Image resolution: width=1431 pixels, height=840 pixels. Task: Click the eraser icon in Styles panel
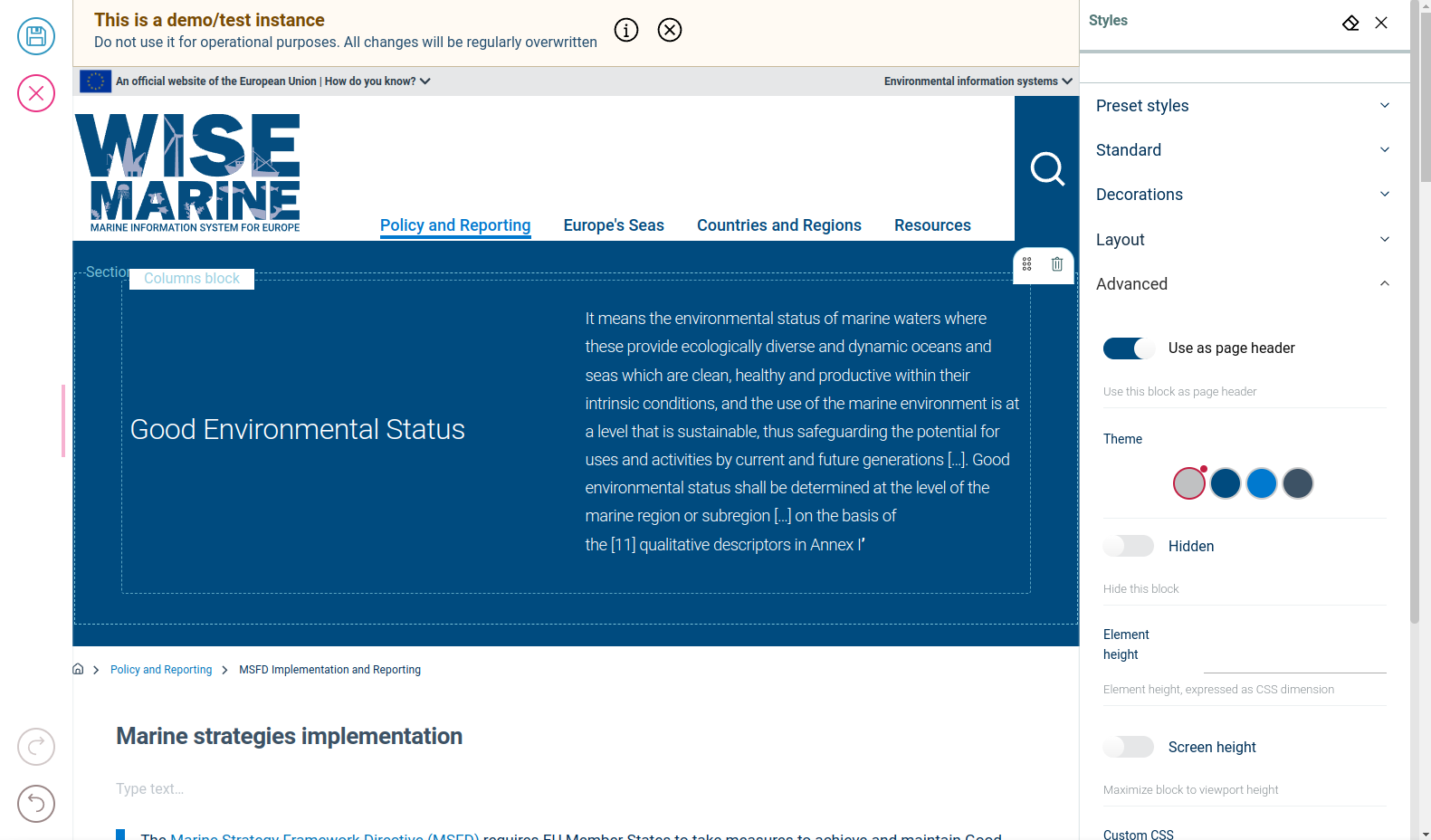pyautogui.click(x=1350, y=23)
